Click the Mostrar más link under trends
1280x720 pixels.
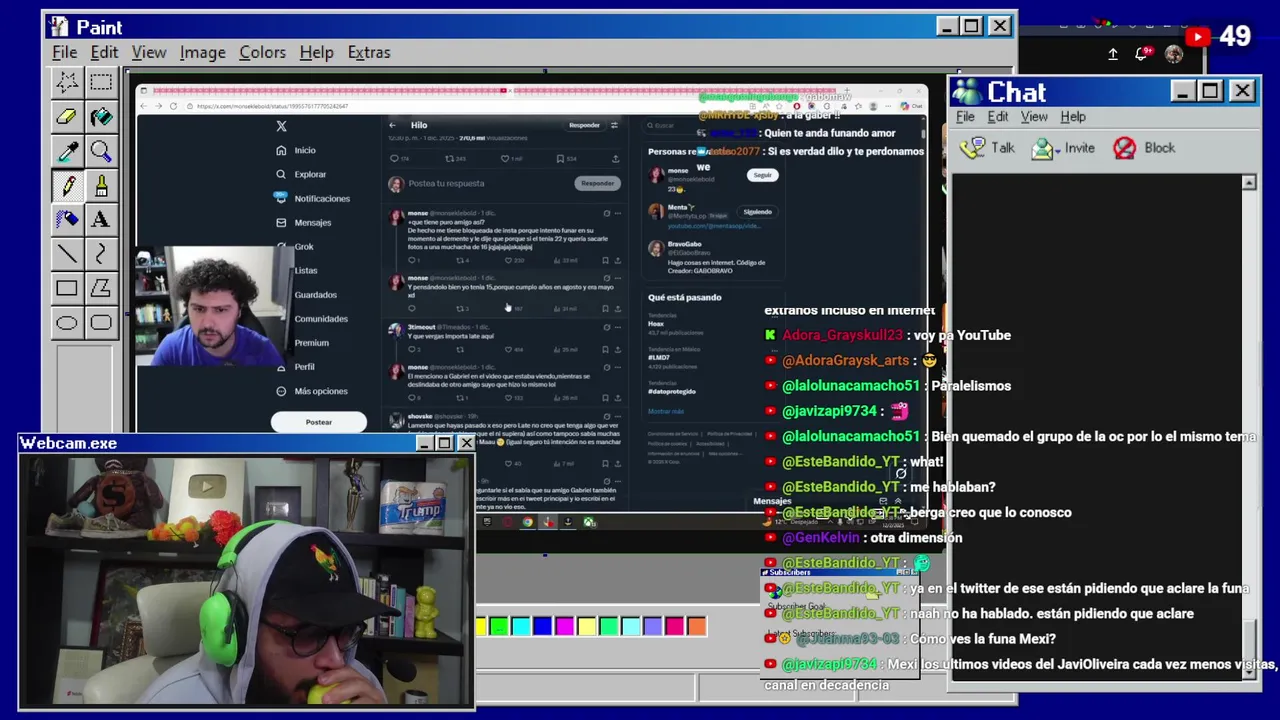[666, 411]
